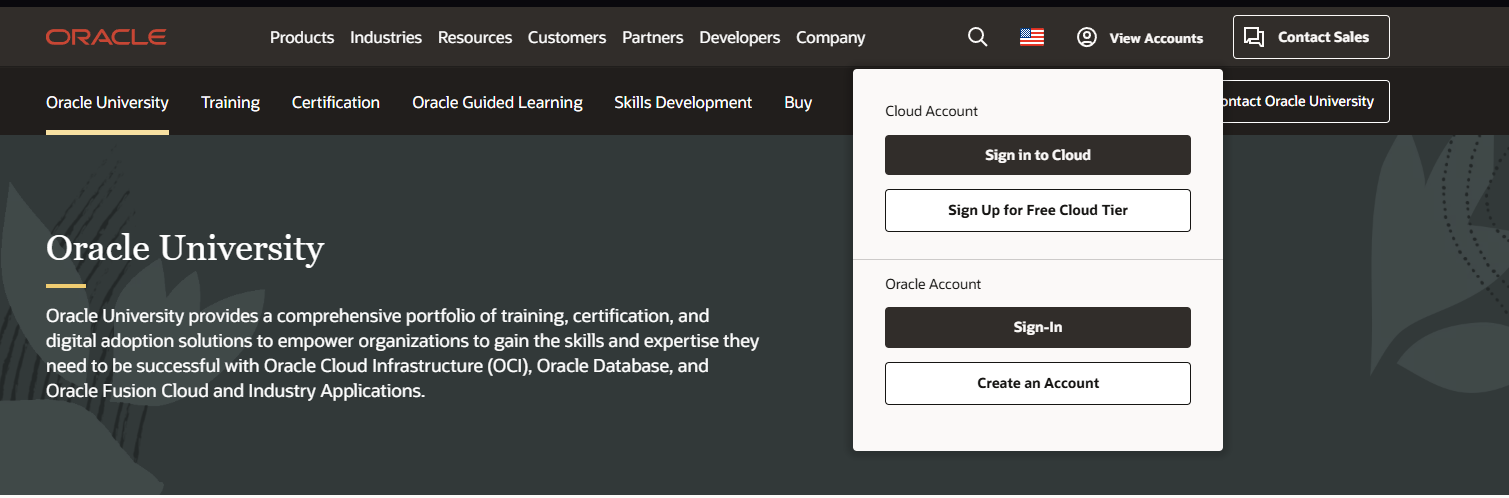Viewport: 1509px width, 498px height.
Task: Switch to Skills Development tab
Action: coord(683,102)
